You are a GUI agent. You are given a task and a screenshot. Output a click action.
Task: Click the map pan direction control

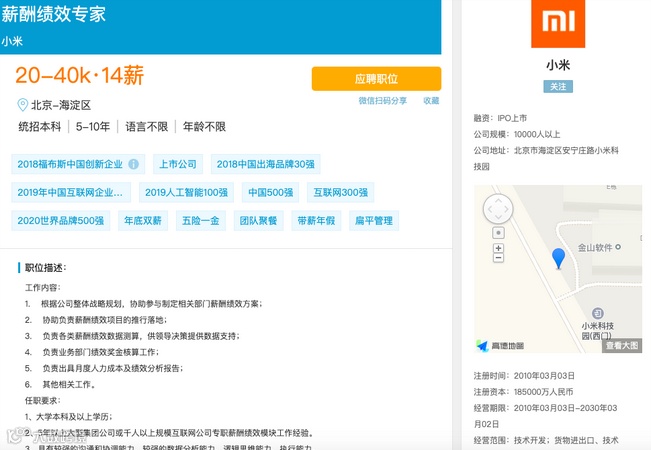click(x=498, y=209)
